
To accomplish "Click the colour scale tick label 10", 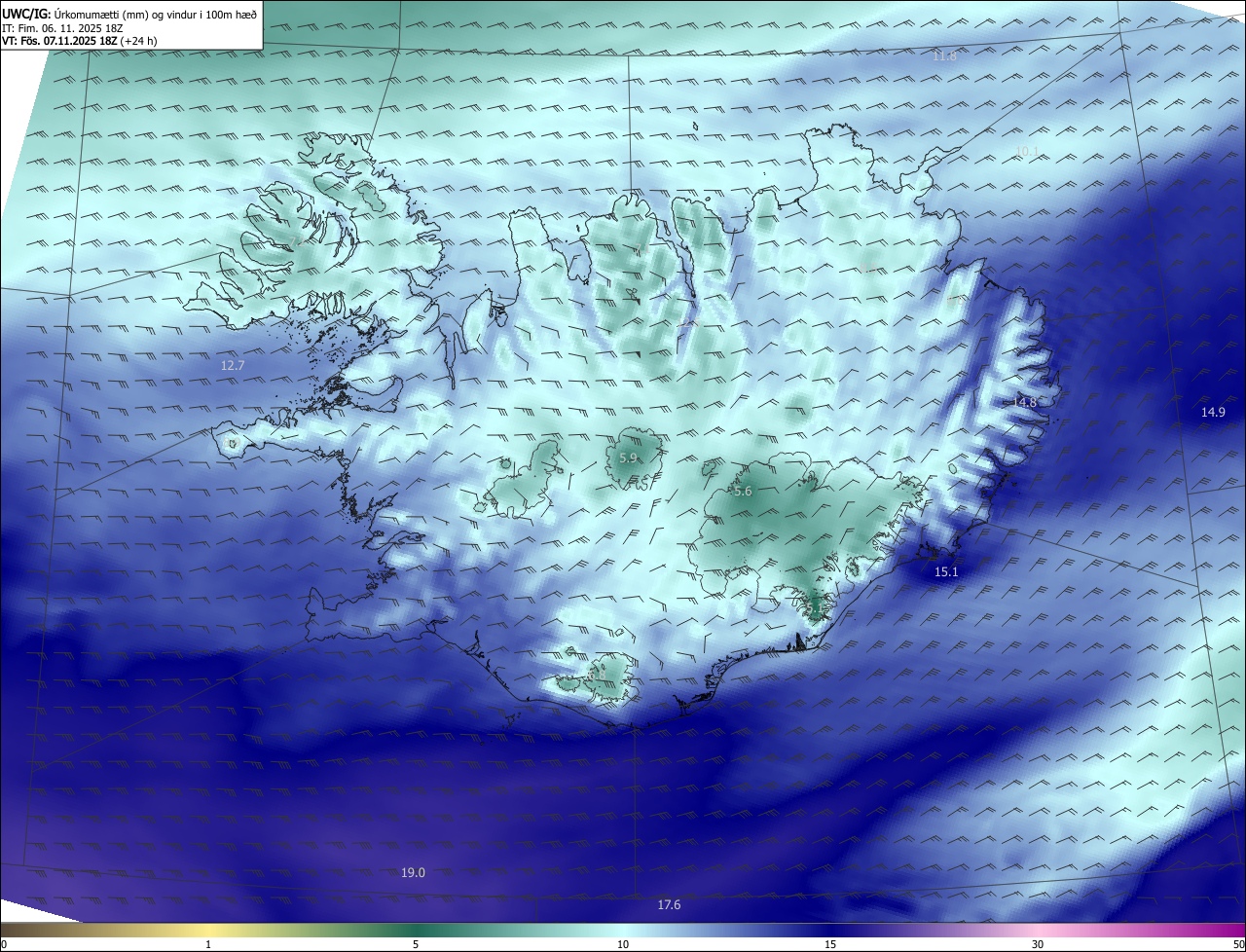I will [623, 945].
